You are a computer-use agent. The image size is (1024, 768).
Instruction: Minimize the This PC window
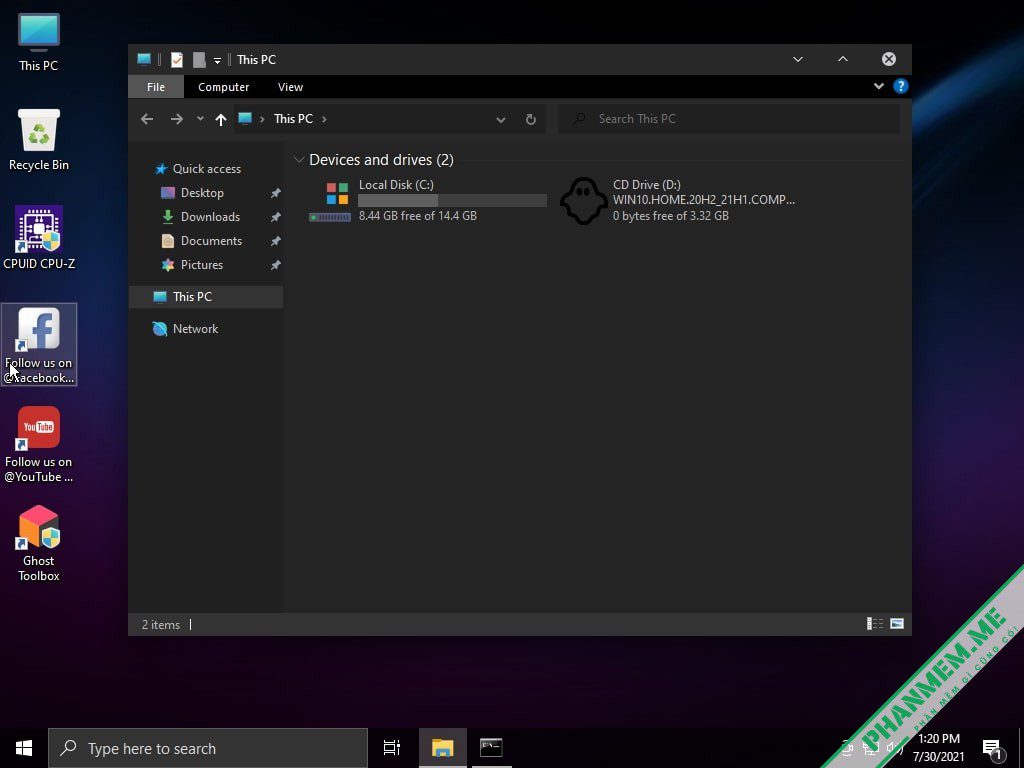(x=798, y=59)
